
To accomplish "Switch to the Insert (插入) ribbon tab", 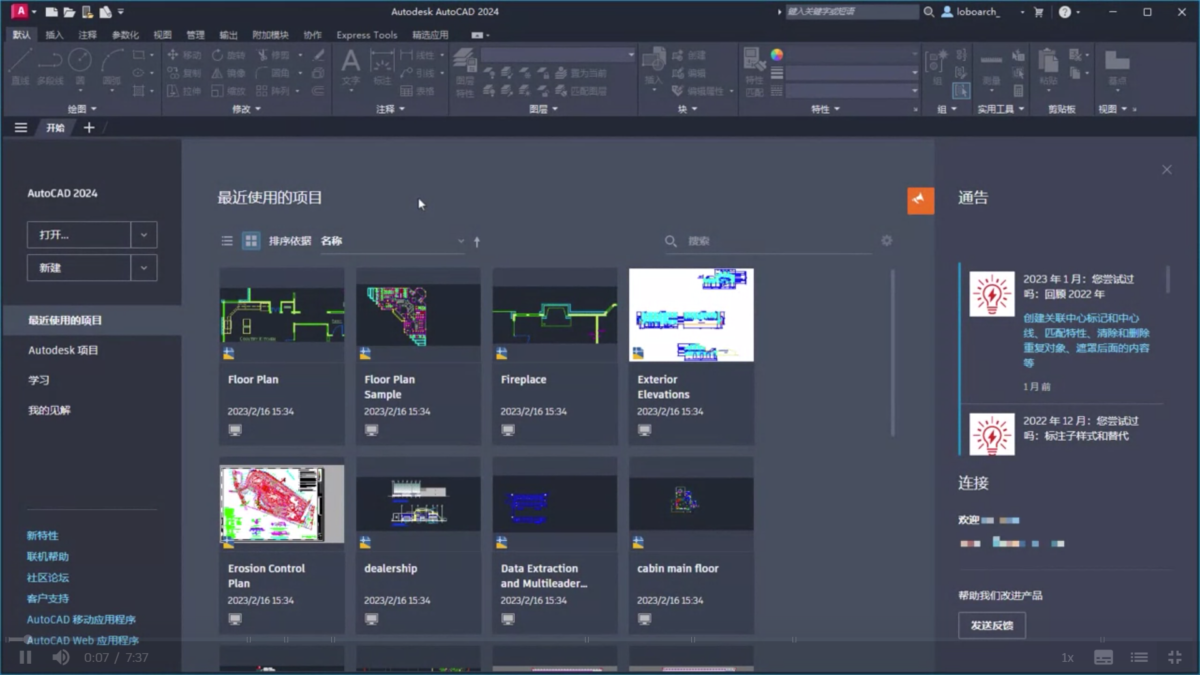I will click(54, 34).
